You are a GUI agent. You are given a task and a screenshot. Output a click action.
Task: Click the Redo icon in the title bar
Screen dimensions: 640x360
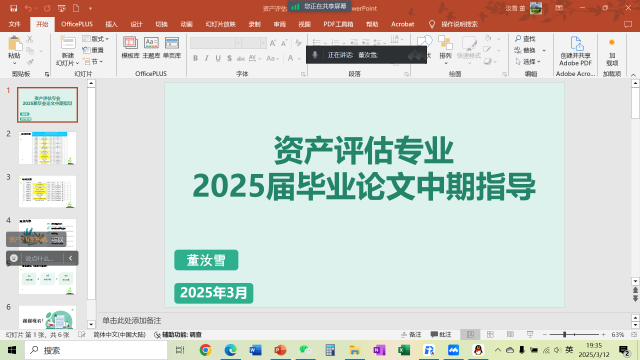47,8
